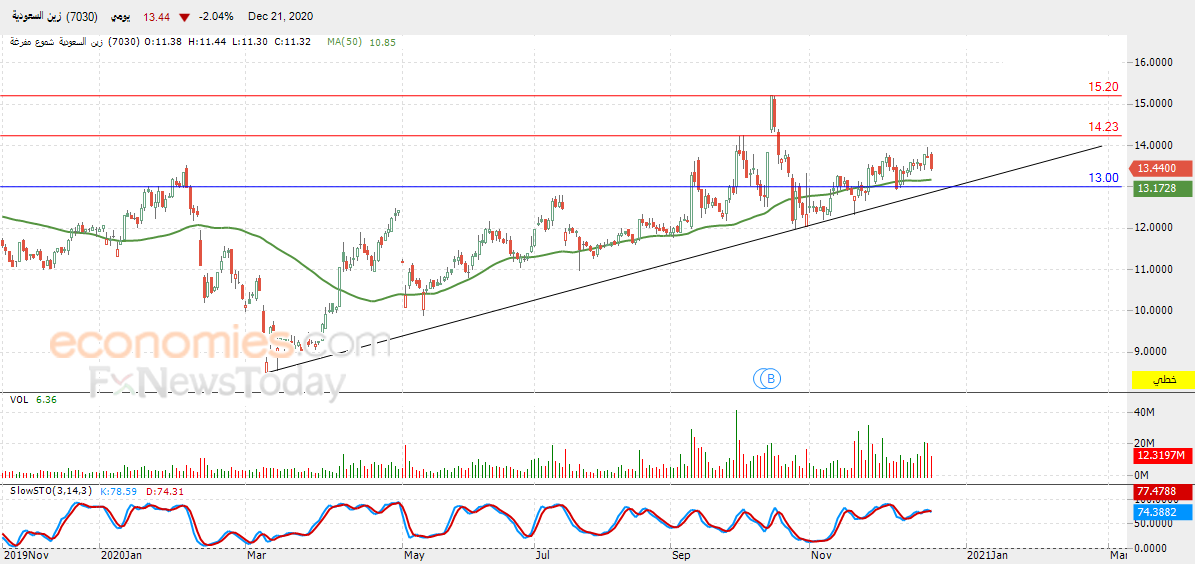Click the red 12.3197M volume tag
The width and height of the screenshot is (1195, 564).
tap(1159, 456)
